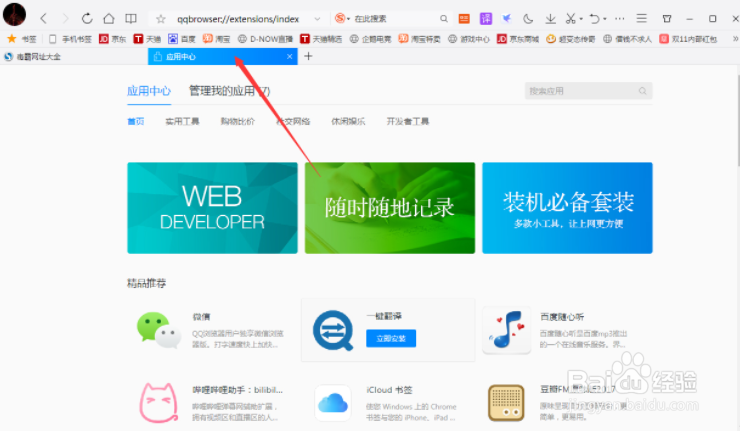Image resolution: width=740 pixels, height=431 pixels.
Task: Open the 游戏中心 bookmark
Action: (469, 39)
